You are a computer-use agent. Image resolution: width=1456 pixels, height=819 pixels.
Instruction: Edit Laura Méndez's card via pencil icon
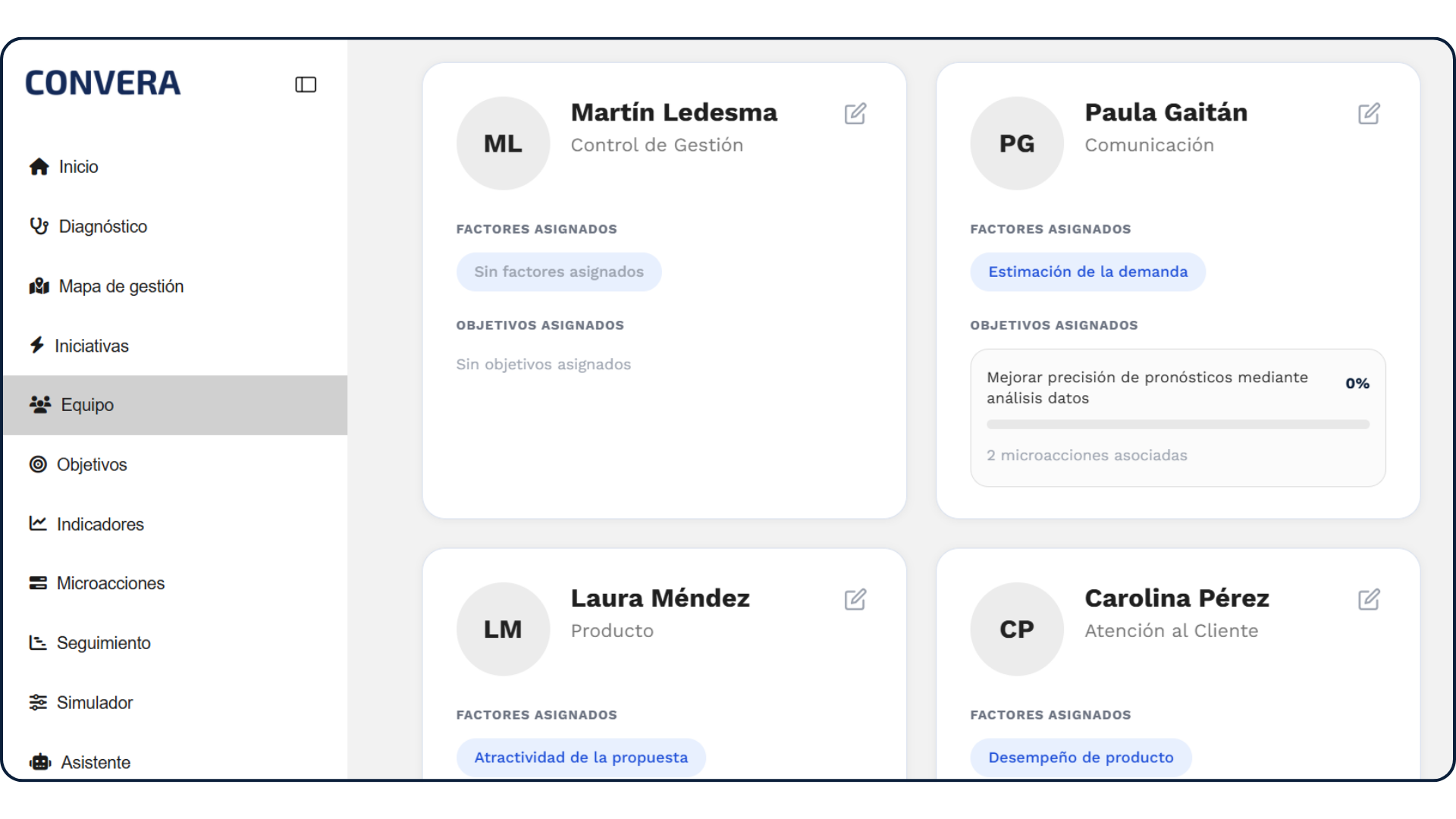[855, 600]
